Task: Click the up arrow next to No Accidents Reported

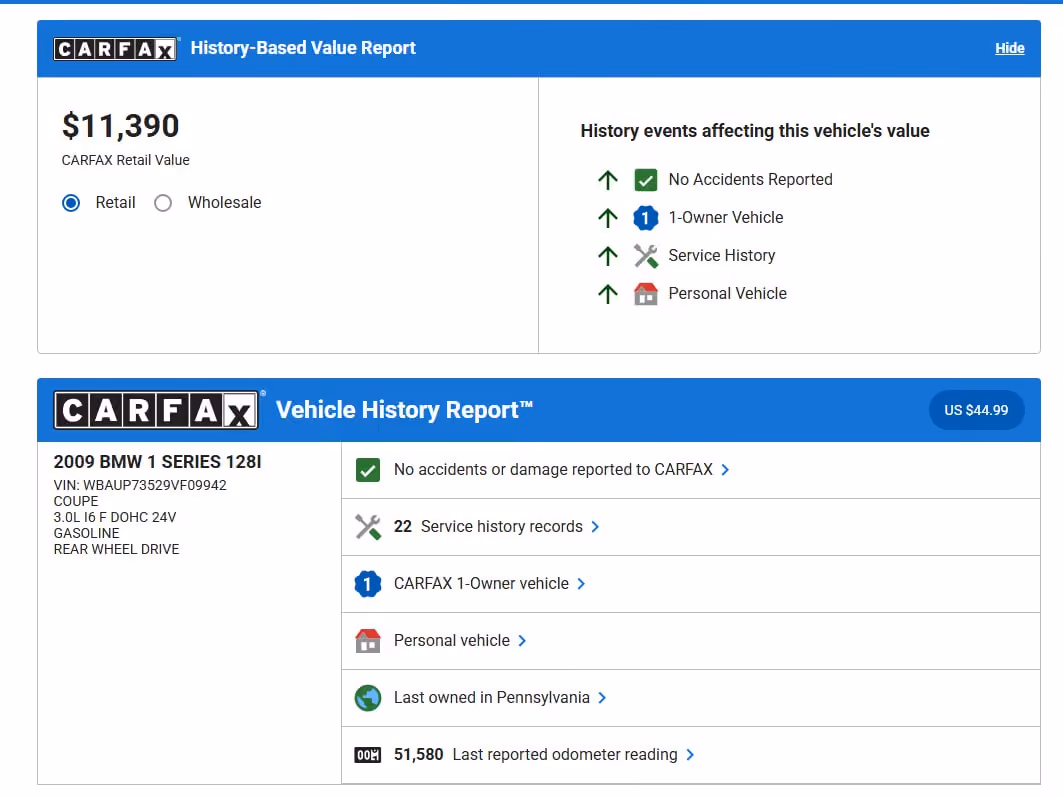Action: click(x=608, y=180)
